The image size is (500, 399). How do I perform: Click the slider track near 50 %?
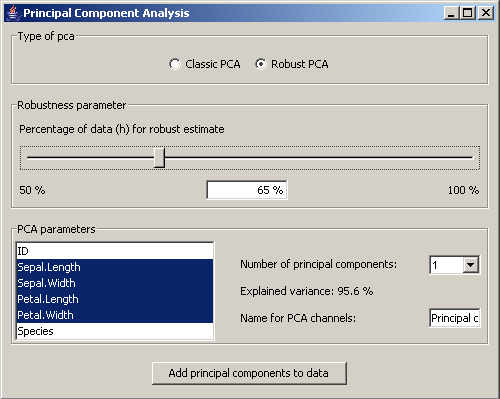[33, 158]
